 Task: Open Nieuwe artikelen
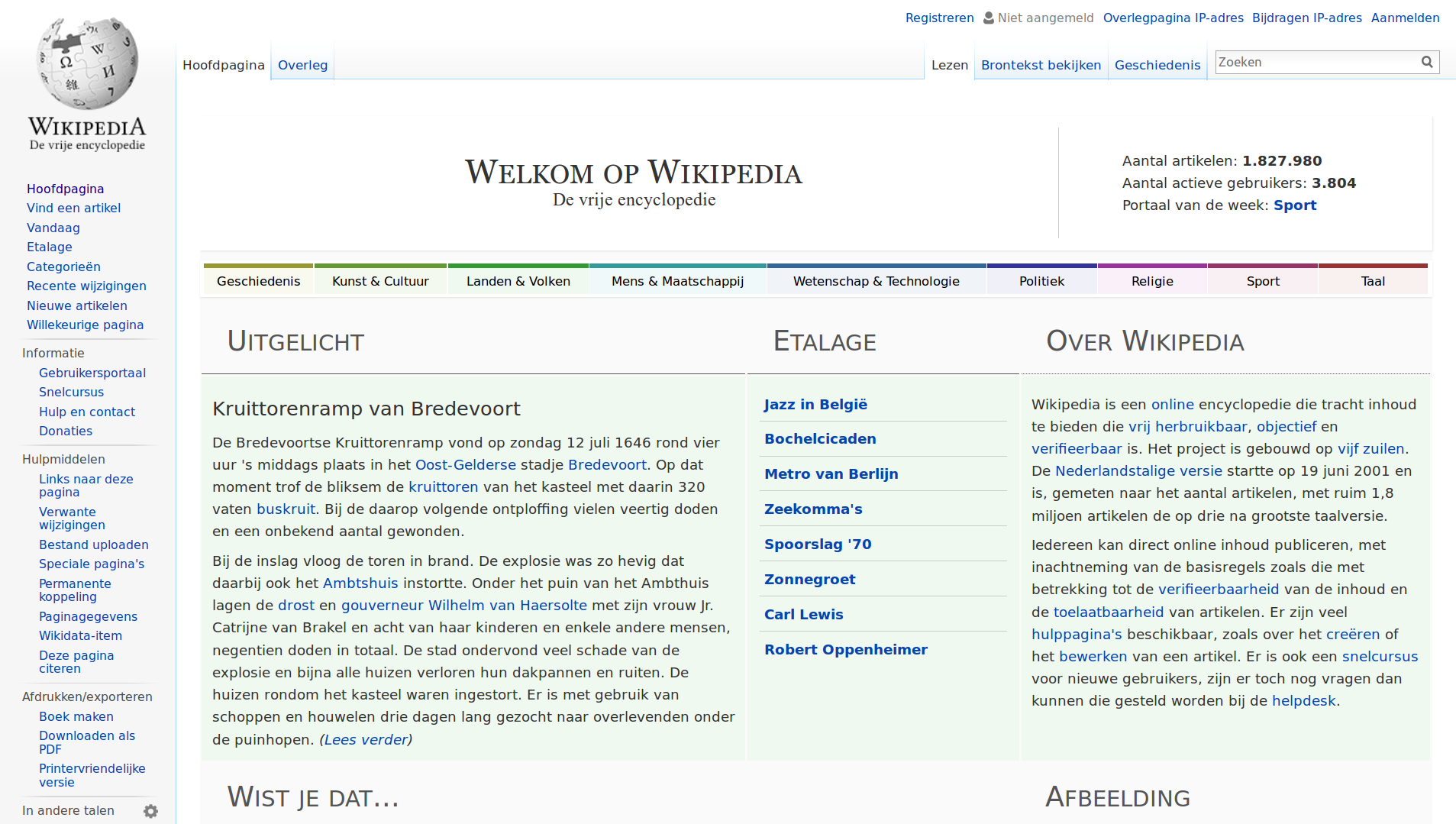click(76, 305)
